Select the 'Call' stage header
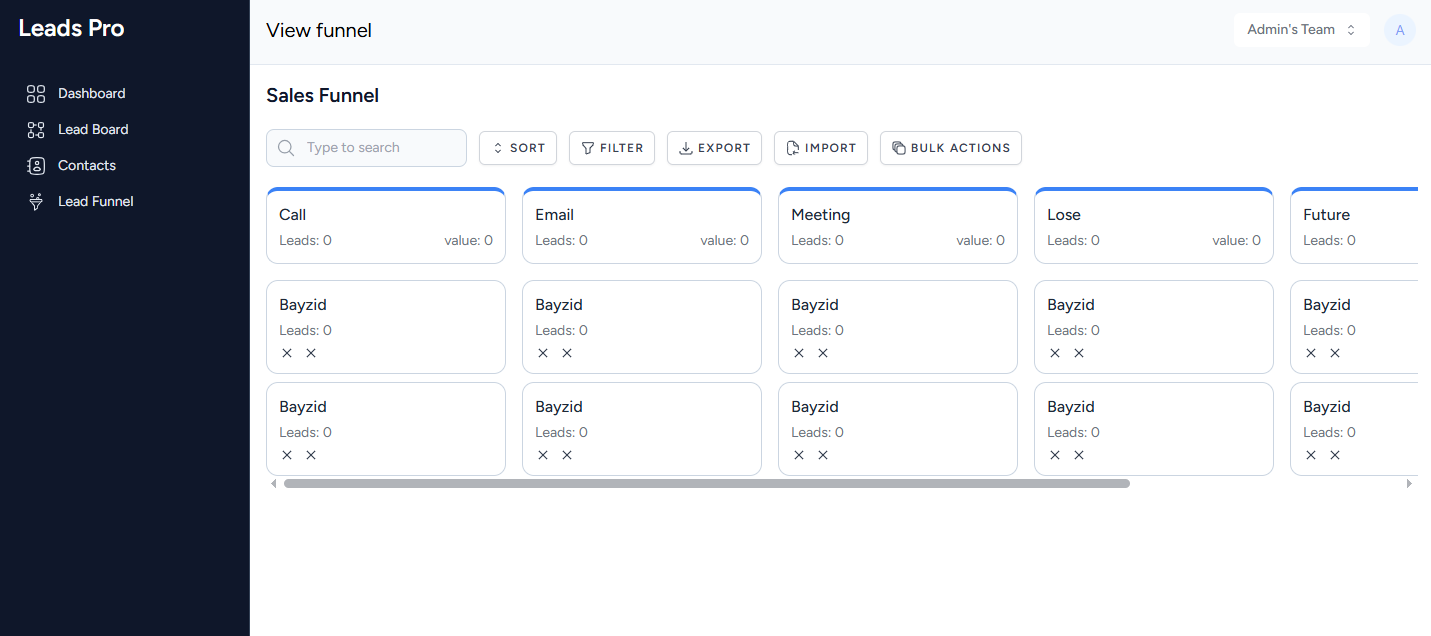 click(x=386, y=226)
